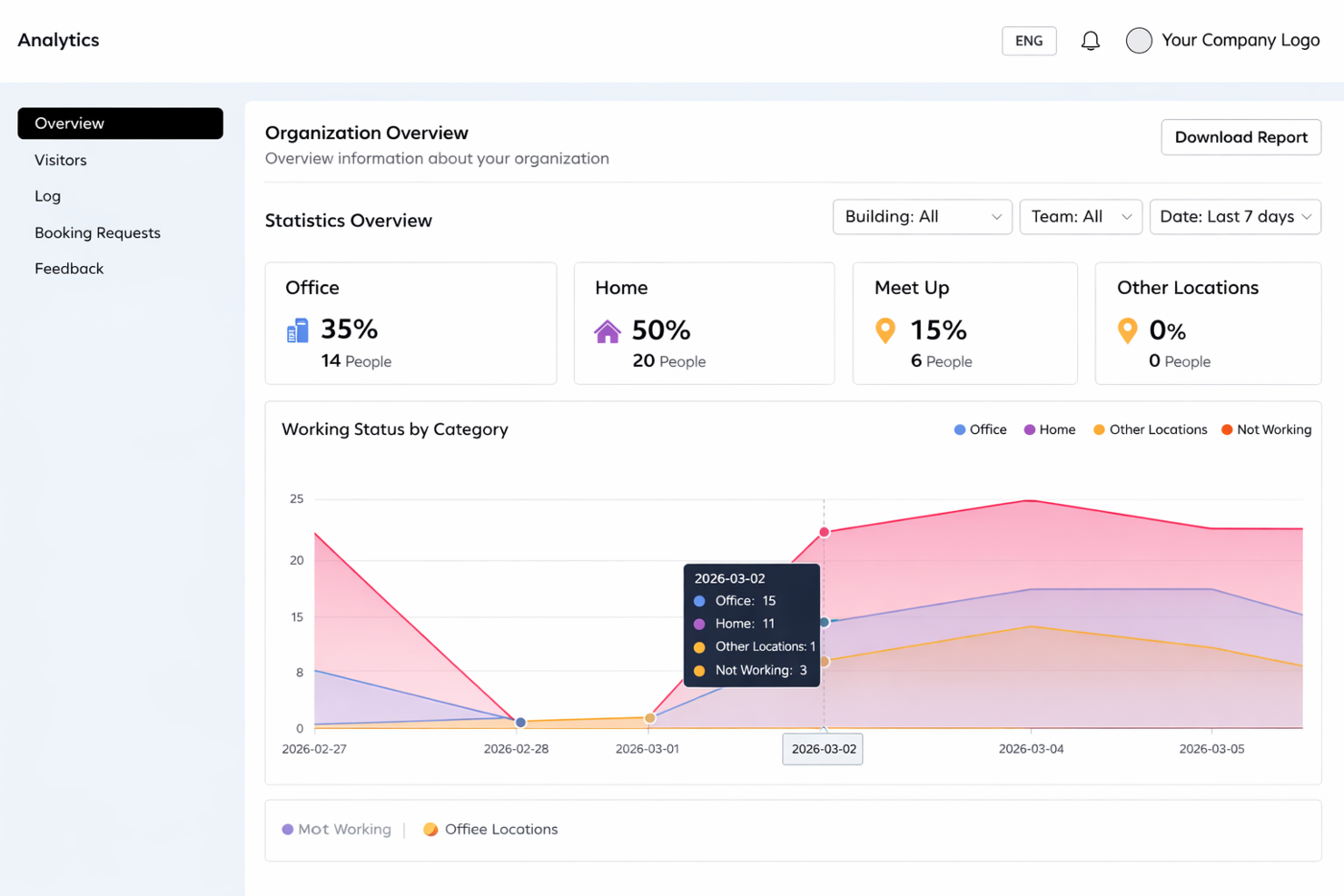
Task: Open the Log sidebar entry
Action: point(47,196)
